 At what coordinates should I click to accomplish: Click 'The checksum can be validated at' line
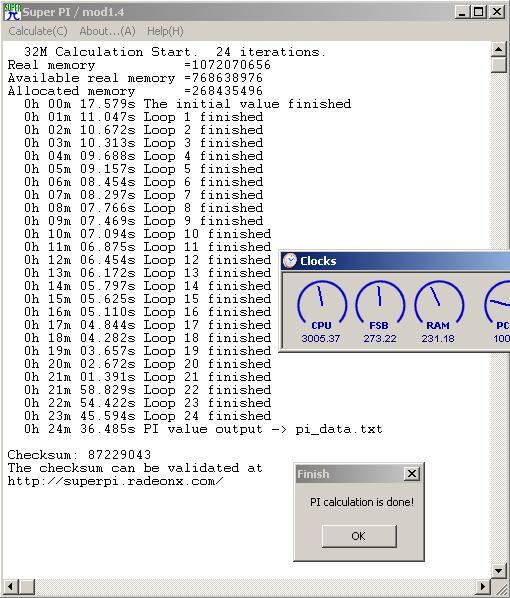click(135, 468)
